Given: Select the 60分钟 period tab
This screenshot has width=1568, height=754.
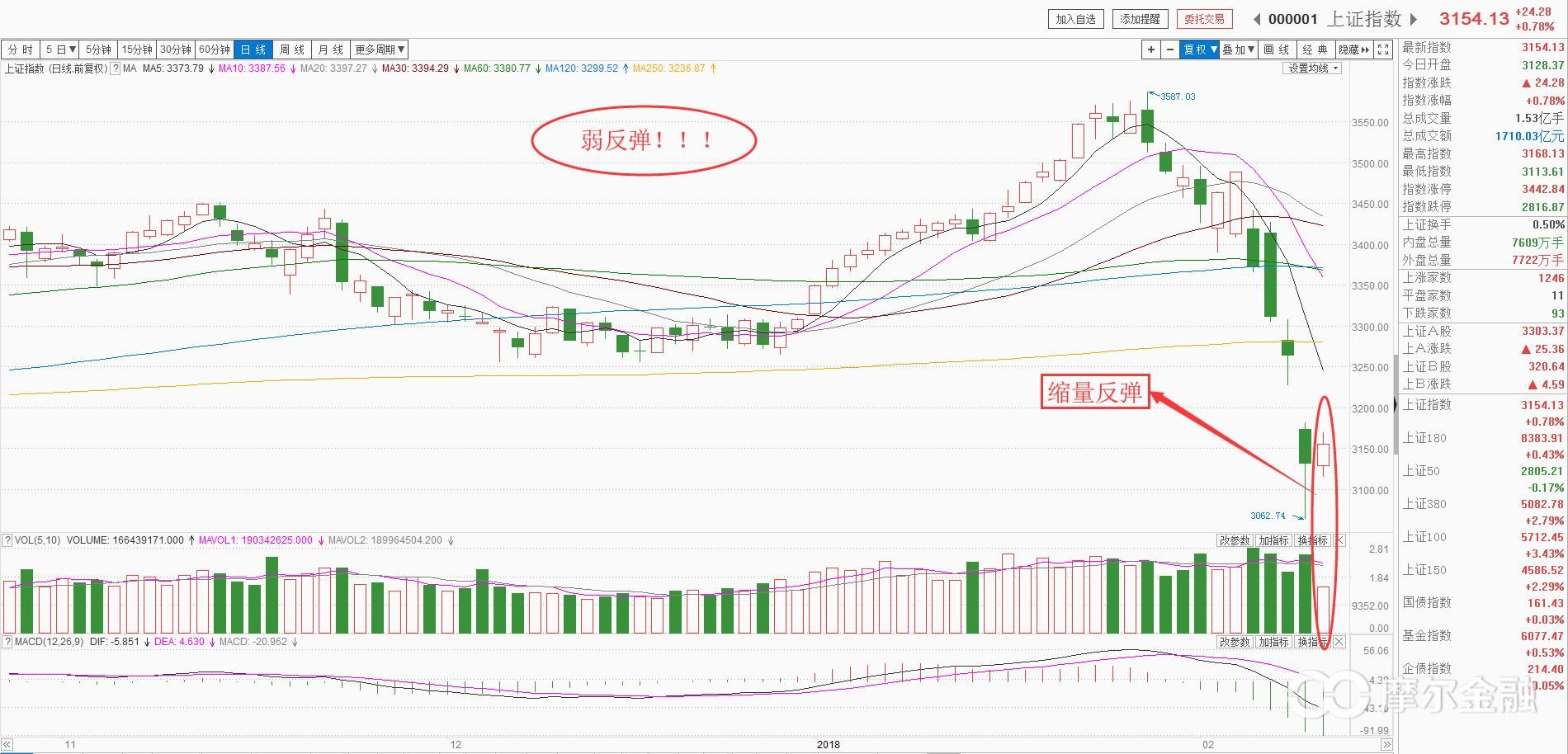Looking at the screenshot, I should [215, 49].
